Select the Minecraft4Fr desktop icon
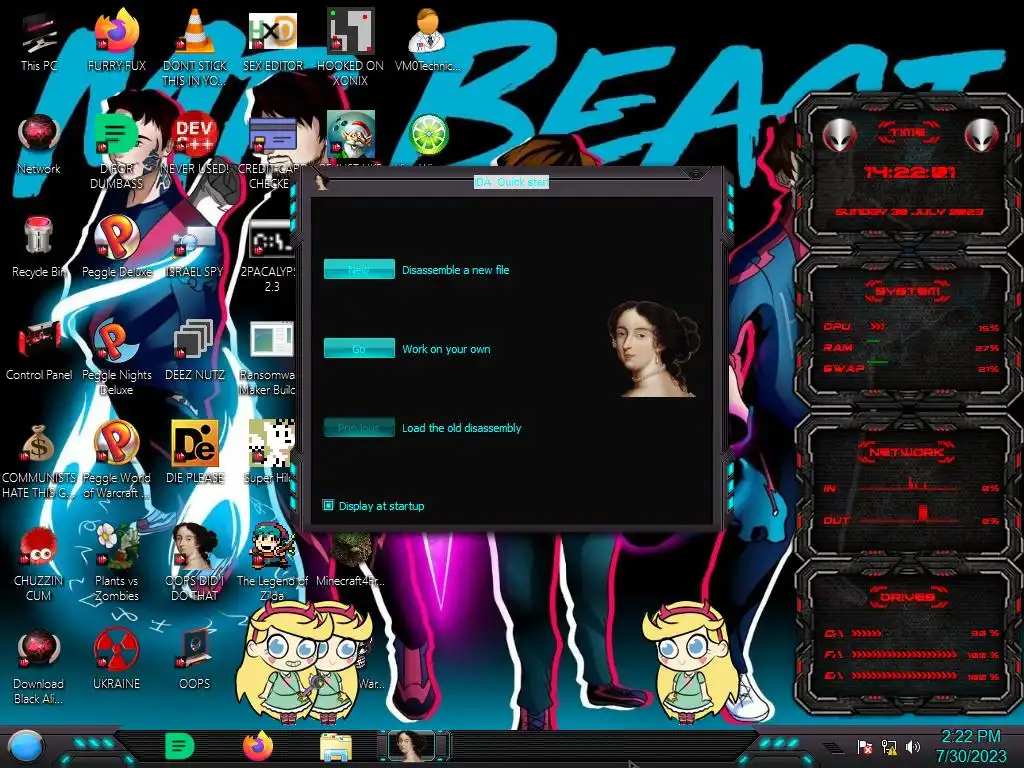 point(351,560)
